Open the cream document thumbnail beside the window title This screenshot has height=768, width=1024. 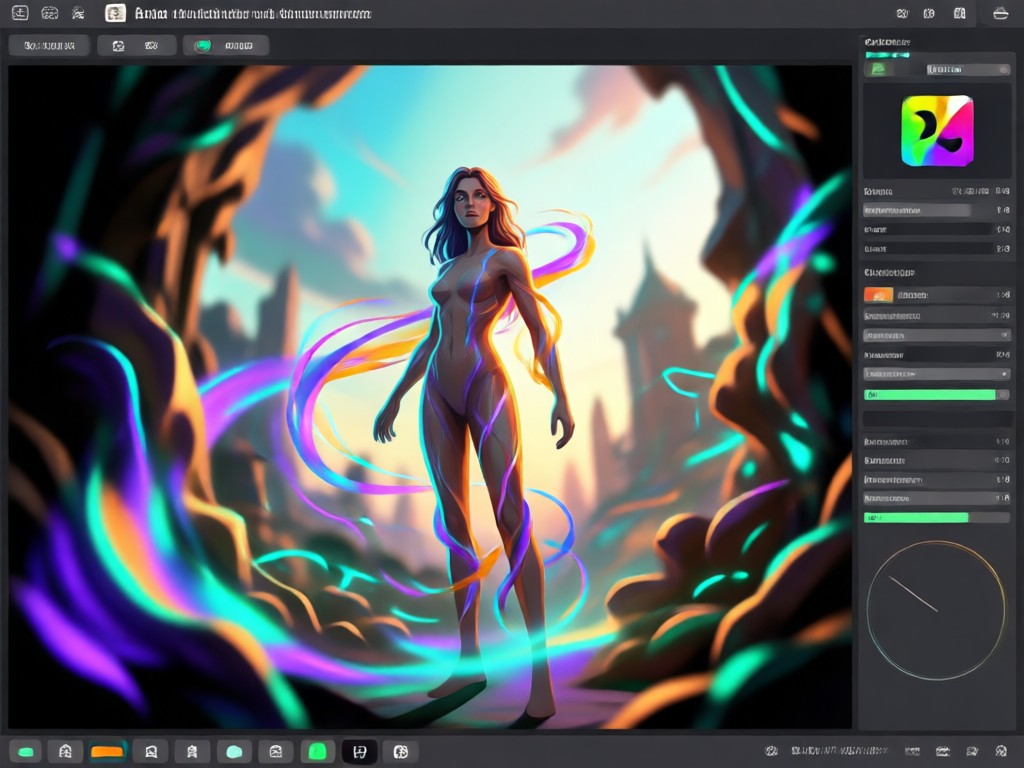click(116, 13)
